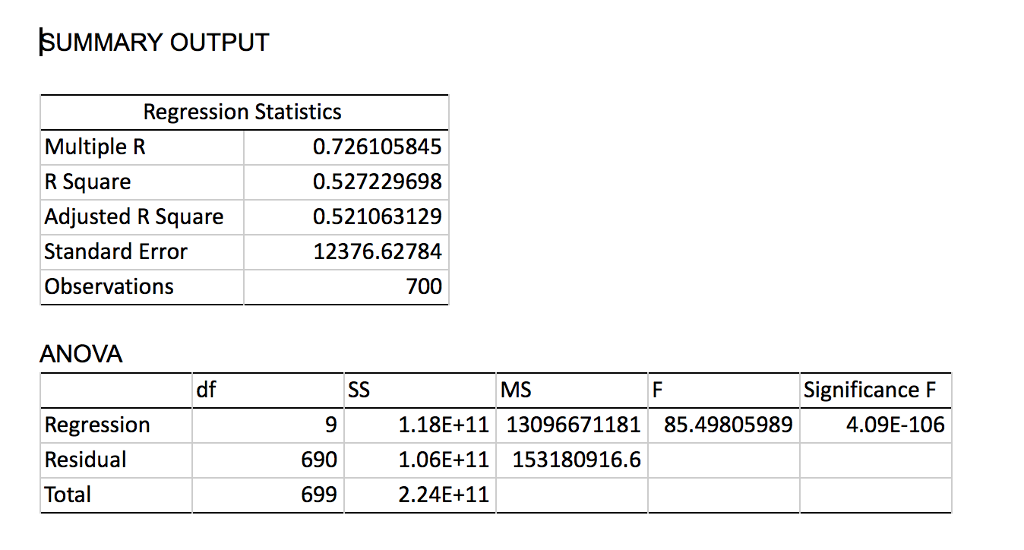Click the Observations label
1024x550 pixels.
tap(109, 286)
